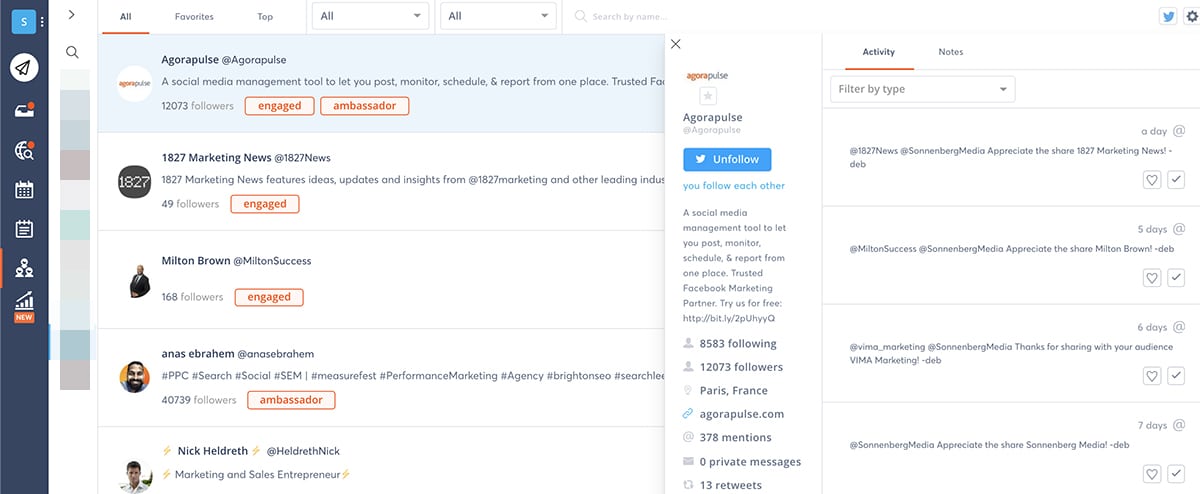Click the blue S account avatar

(x=22, y=20)
